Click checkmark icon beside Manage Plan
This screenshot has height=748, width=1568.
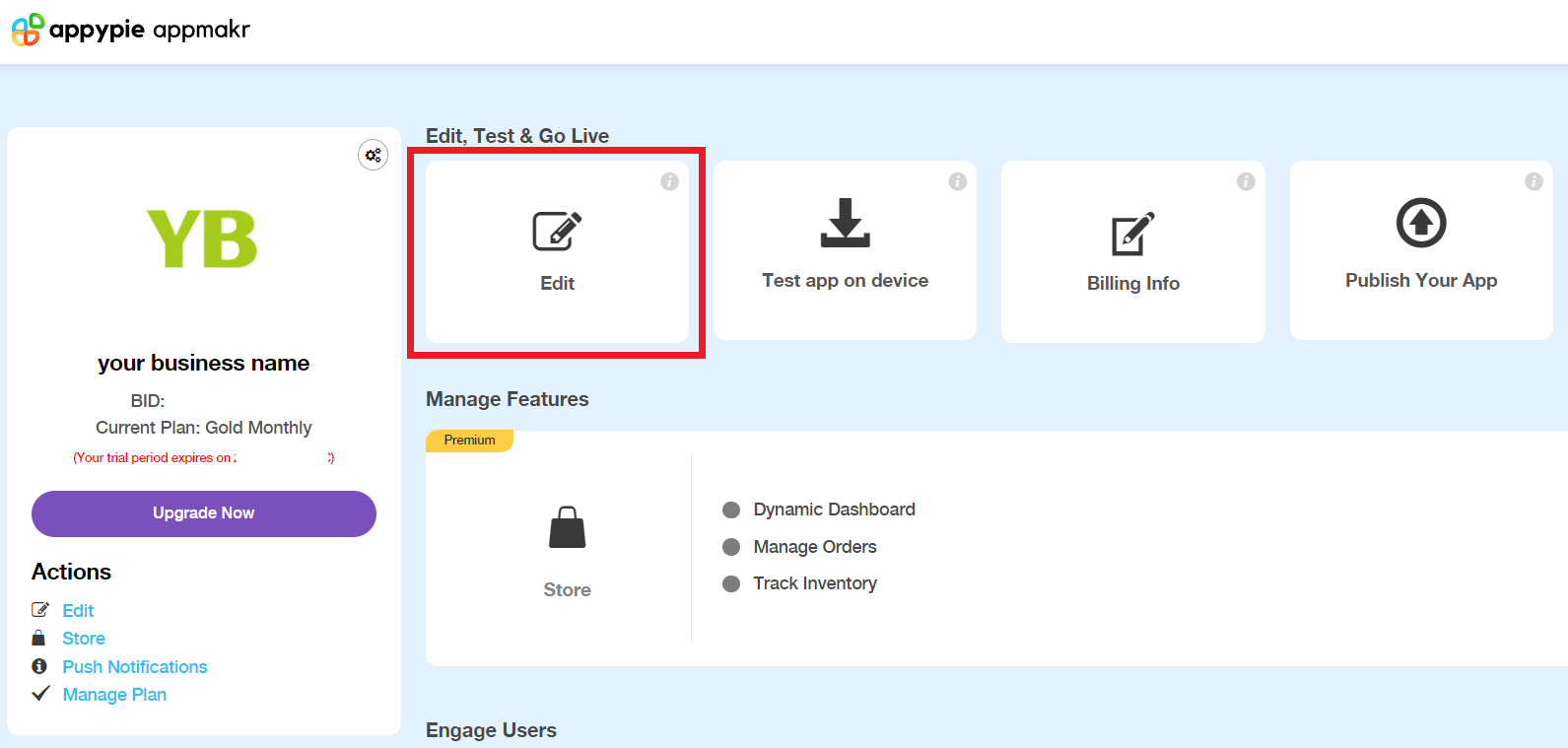(40, 694)
